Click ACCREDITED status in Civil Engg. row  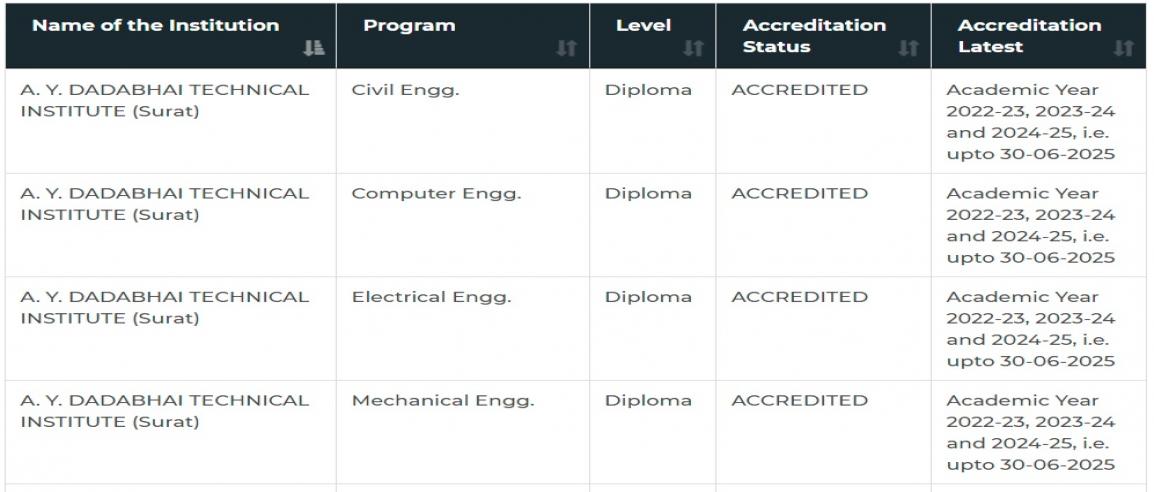[x=799, y=90]
